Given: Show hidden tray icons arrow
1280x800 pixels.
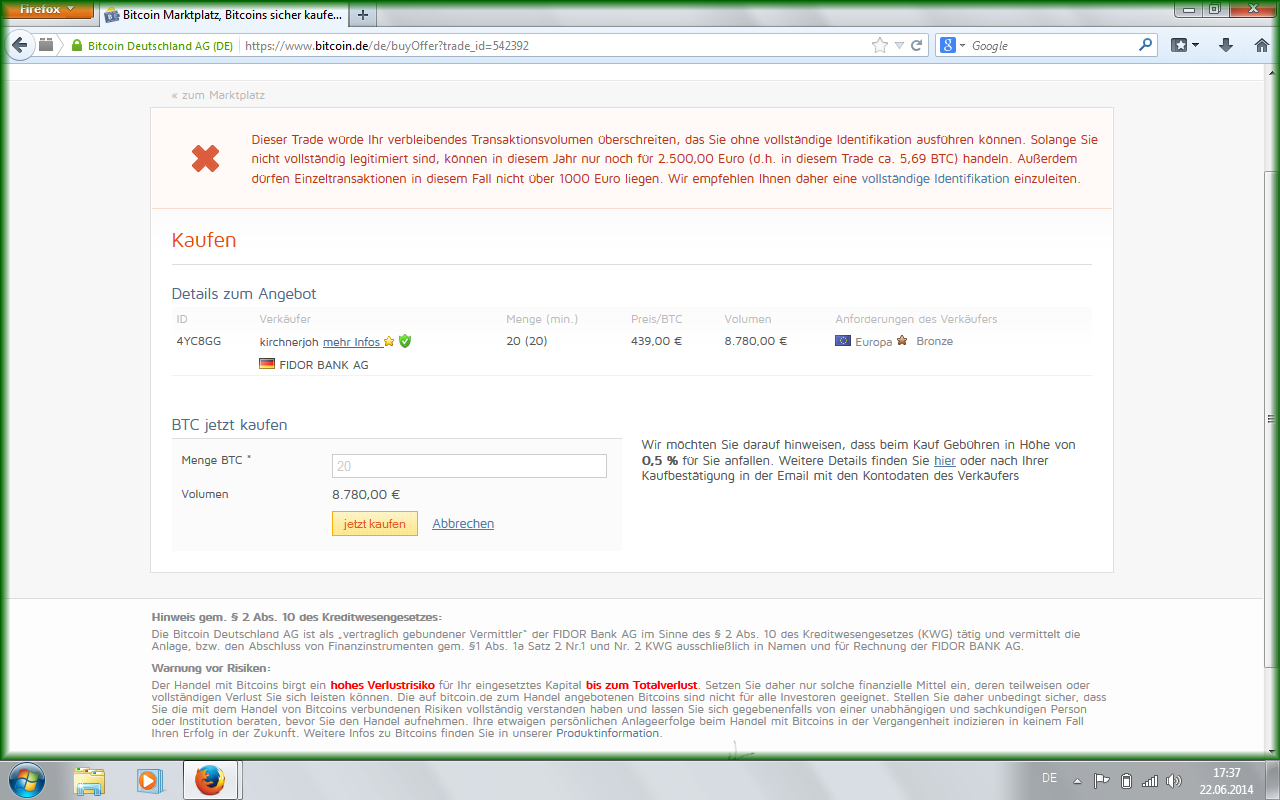Looking at the screenshot, I should [x=1077, y=780].
